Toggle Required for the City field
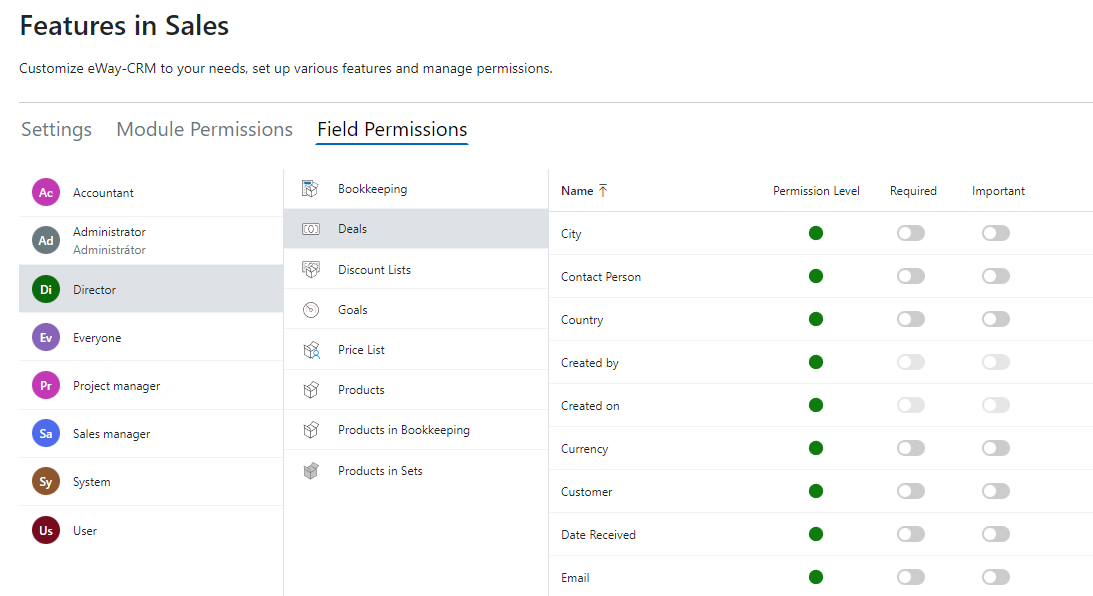Viewport: 1093px width, 596px height. coord(911,233)
